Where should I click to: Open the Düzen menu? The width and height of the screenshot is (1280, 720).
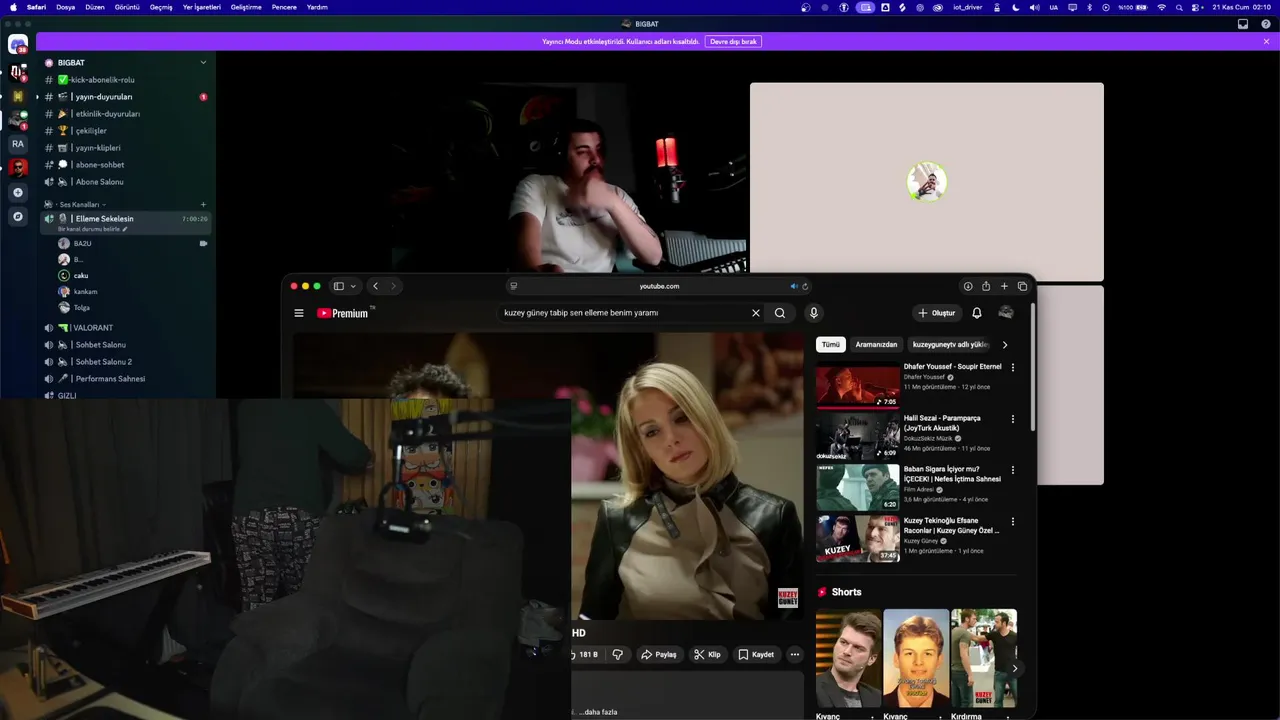[x=95, y=7]
